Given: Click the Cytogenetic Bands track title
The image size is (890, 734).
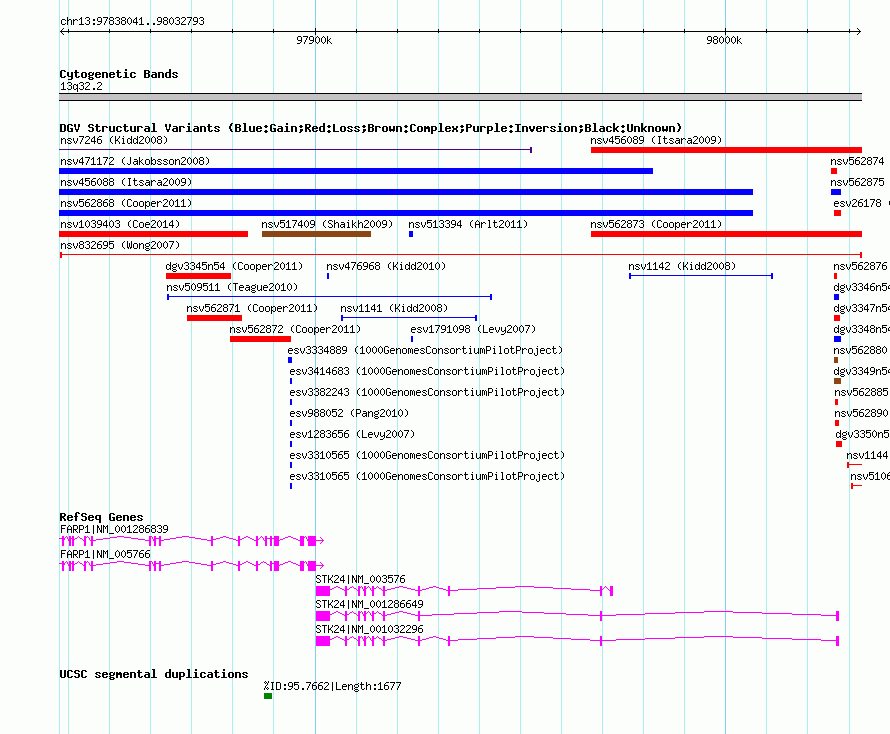Looking at the screenshot, I should click(x=119, y=74).
